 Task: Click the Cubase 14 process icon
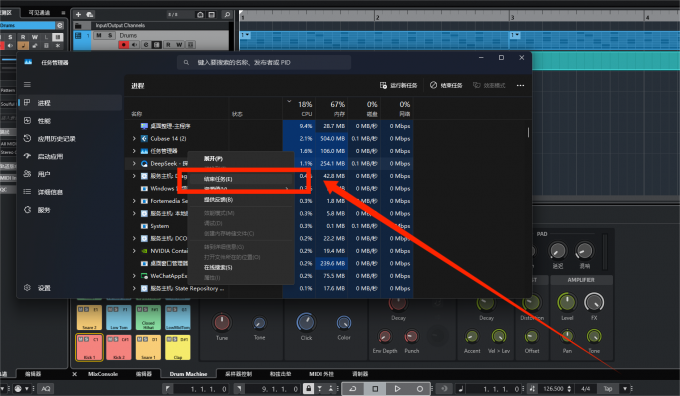(144, 139)
